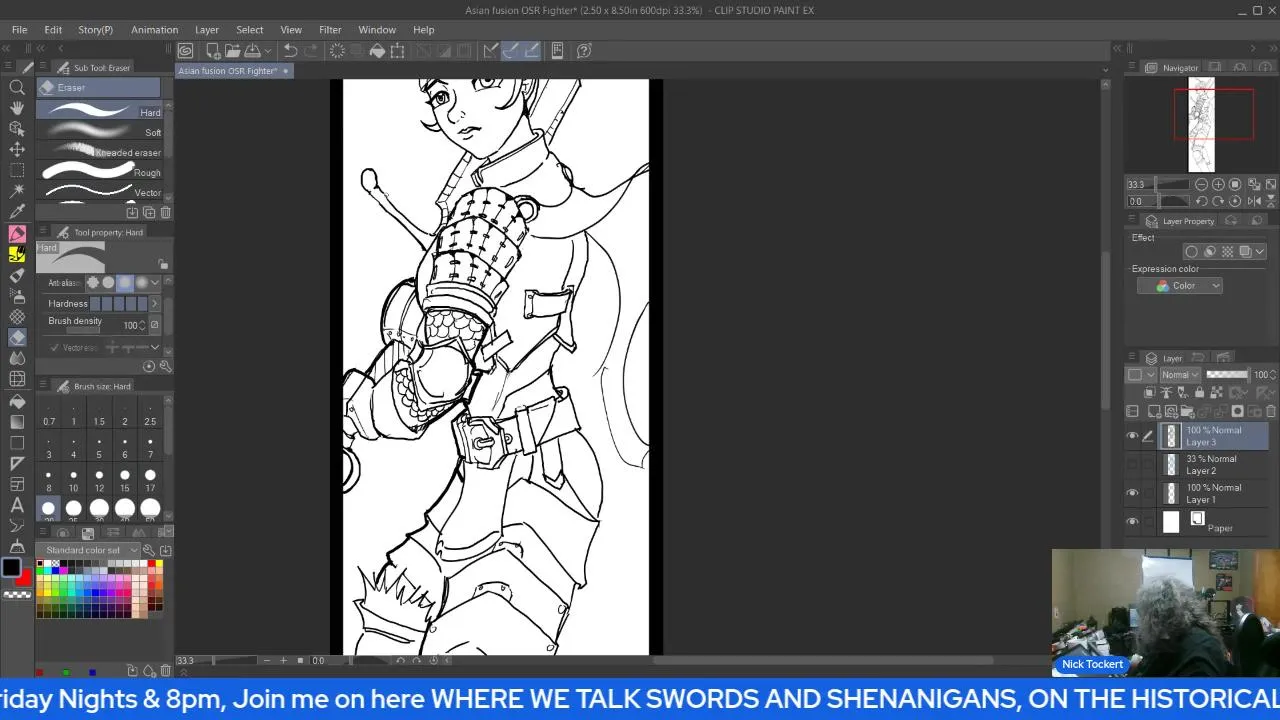
Task: Select the Blend tool
Action: tap(17, 358)
